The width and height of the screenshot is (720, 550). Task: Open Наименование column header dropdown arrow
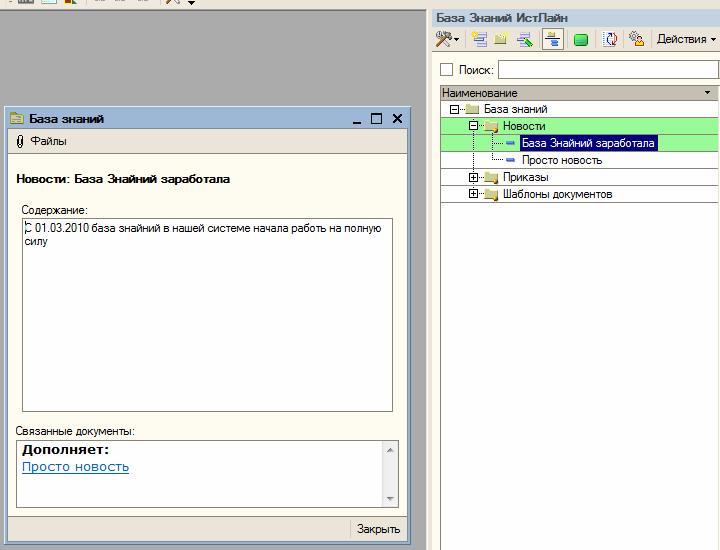(707, 93)
